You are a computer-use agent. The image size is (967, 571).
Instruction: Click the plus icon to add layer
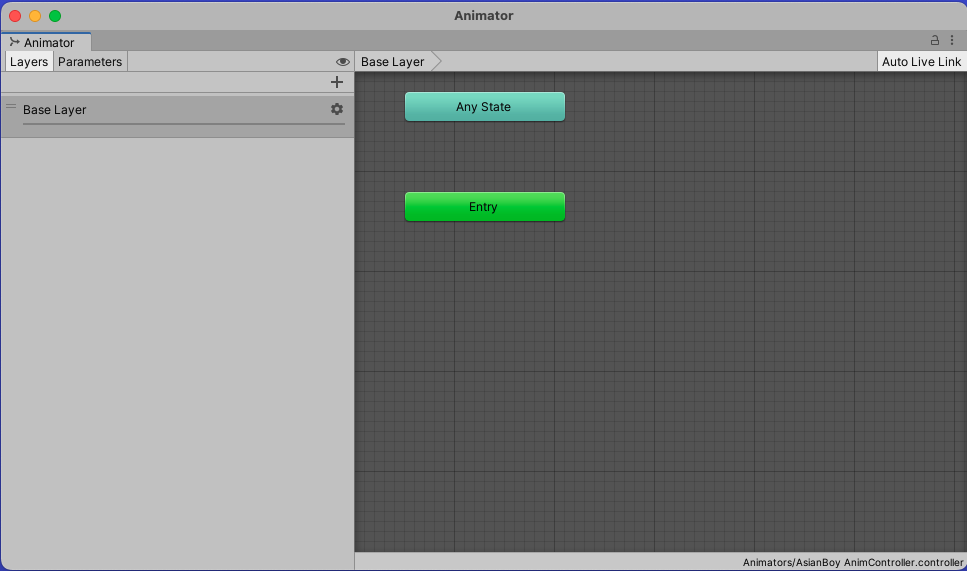coord(337,83)
